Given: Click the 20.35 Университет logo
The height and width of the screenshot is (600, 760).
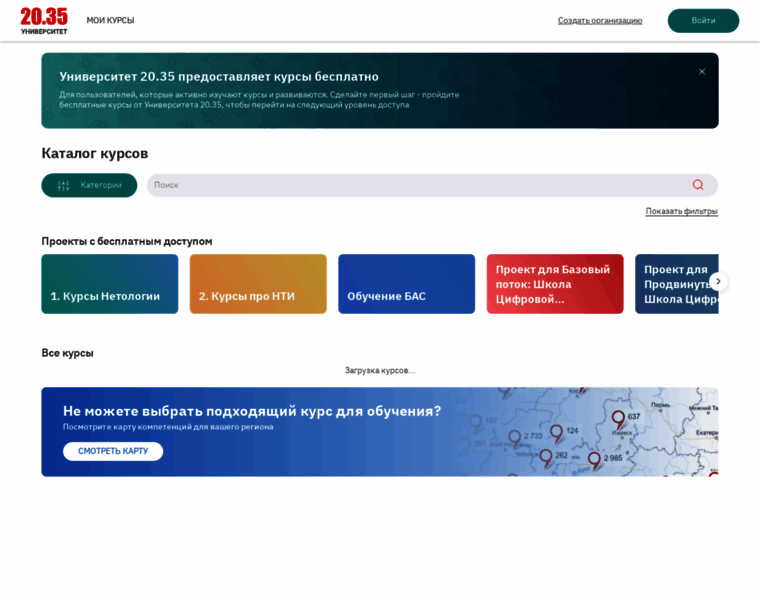Looking at the screenshot, I should coord(44,21).
